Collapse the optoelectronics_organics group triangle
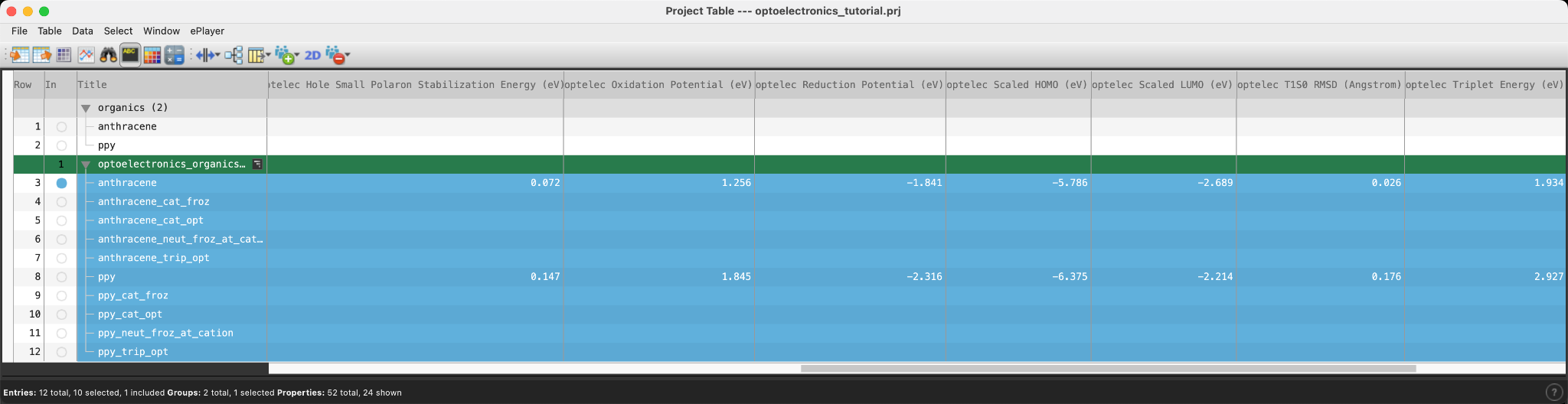 point(86,165)
